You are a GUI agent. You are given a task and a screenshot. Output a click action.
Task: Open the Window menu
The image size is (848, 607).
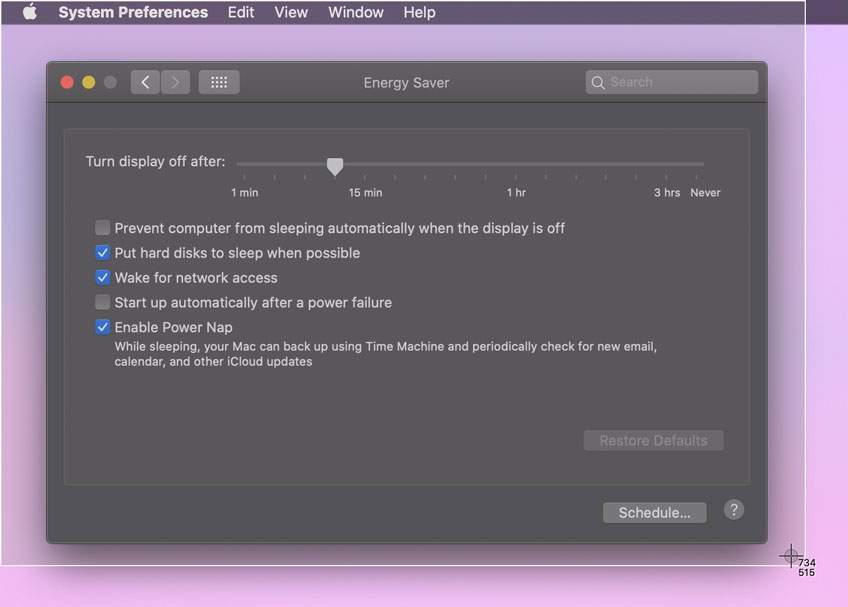point(355,12)
